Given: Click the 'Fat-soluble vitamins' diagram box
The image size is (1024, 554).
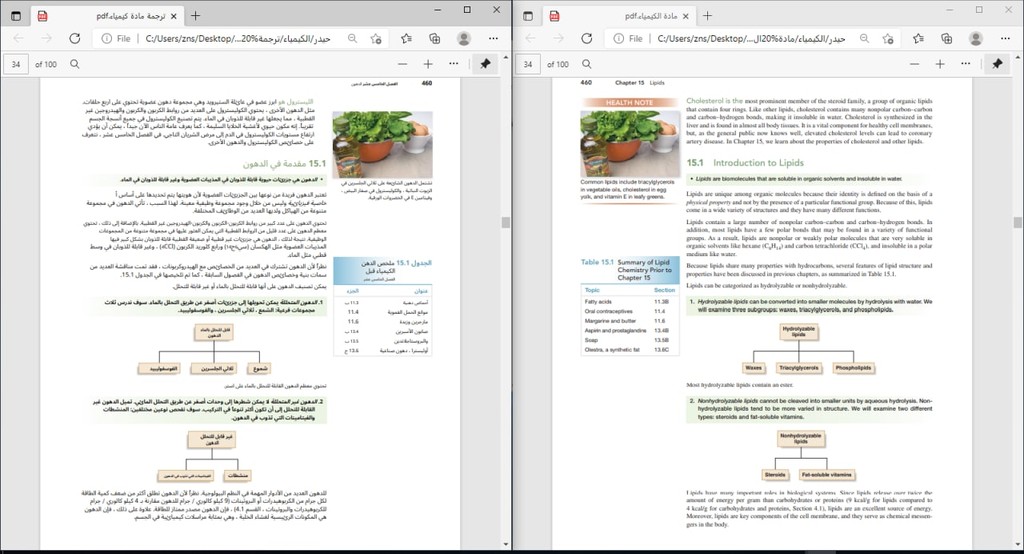Looking at the screenshot, I should tap(826, 475).
